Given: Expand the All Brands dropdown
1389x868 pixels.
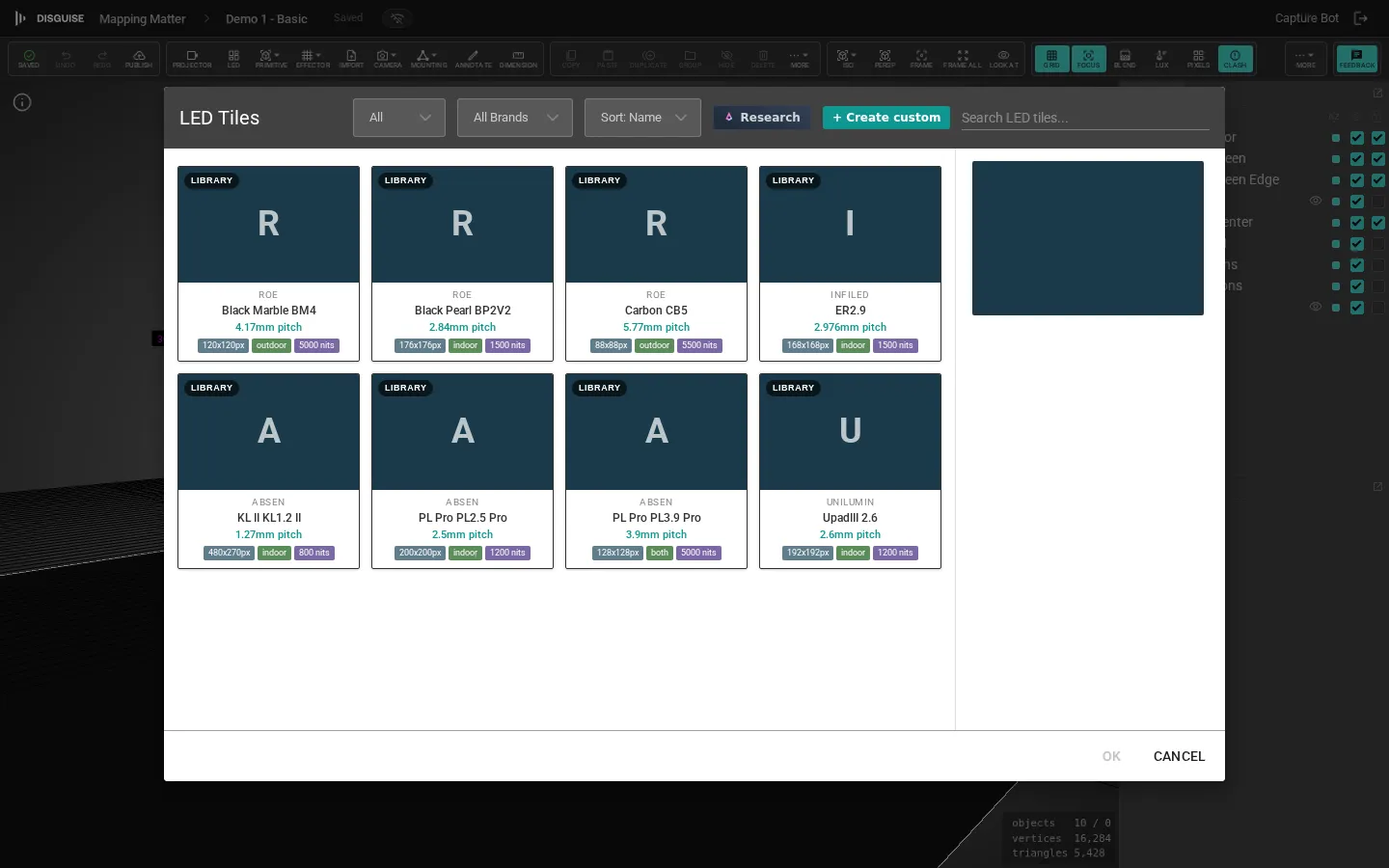Looking at the screenshot, I should tap(515, 118).
